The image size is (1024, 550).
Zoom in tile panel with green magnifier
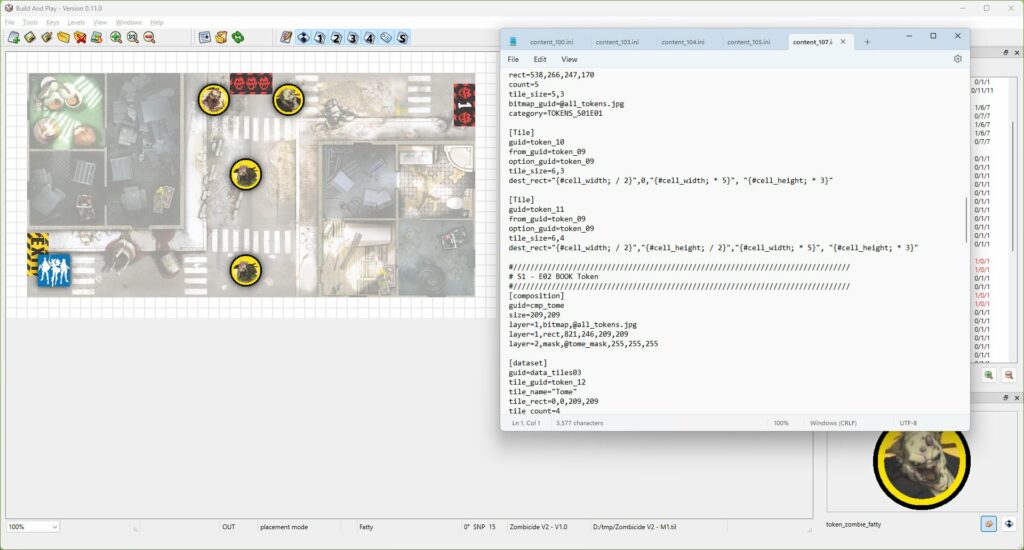coord(989,375)
